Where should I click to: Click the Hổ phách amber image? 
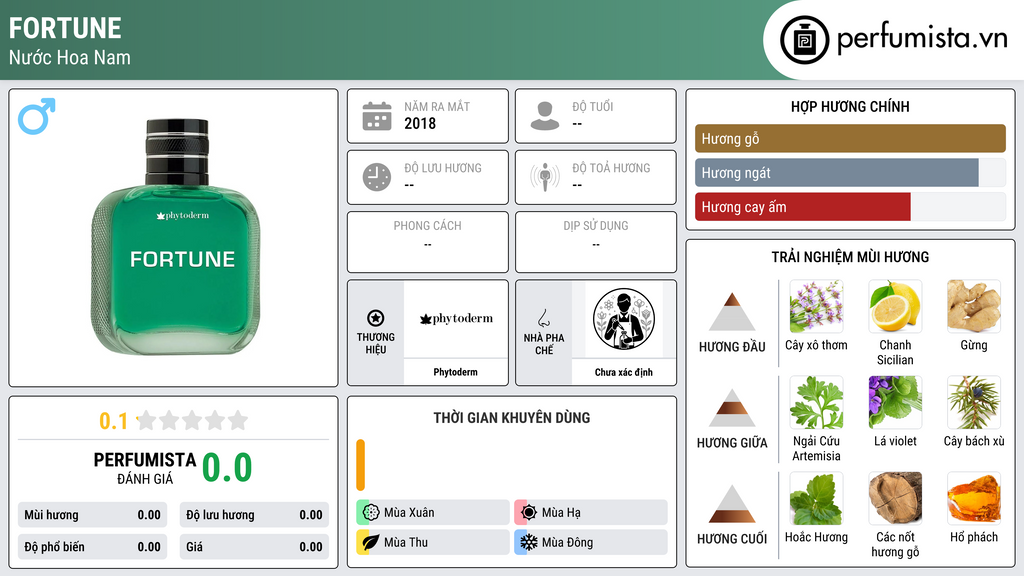tap(974, 498)
